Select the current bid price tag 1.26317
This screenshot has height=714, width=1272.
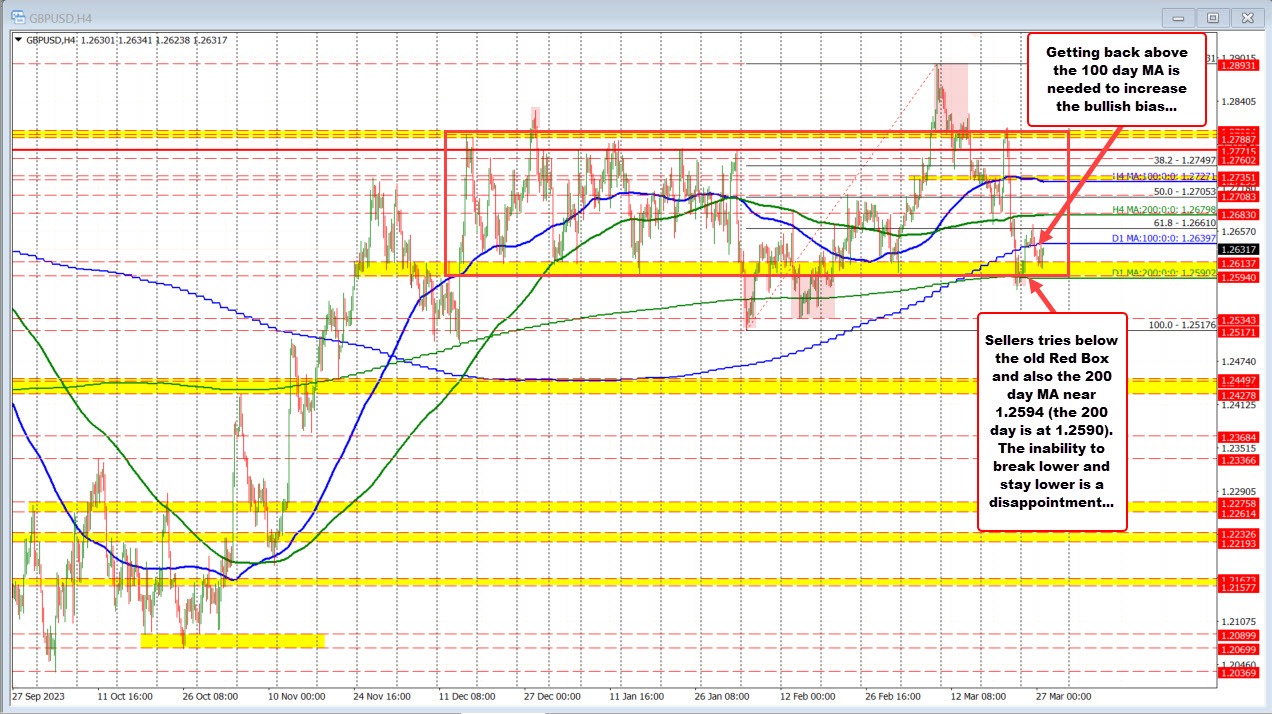pos(1240,251)
